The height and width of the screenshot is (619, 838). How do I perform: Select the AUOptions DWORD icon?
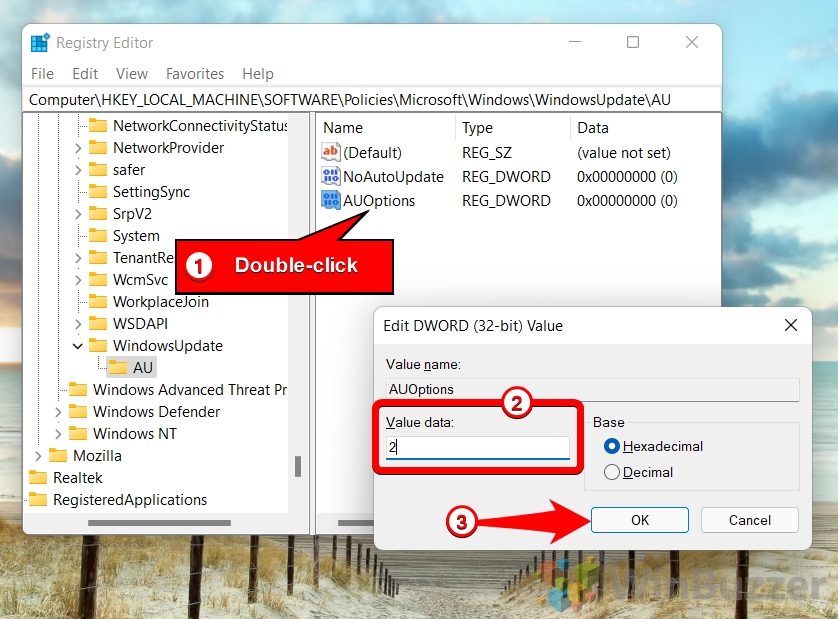click(331, 200)
